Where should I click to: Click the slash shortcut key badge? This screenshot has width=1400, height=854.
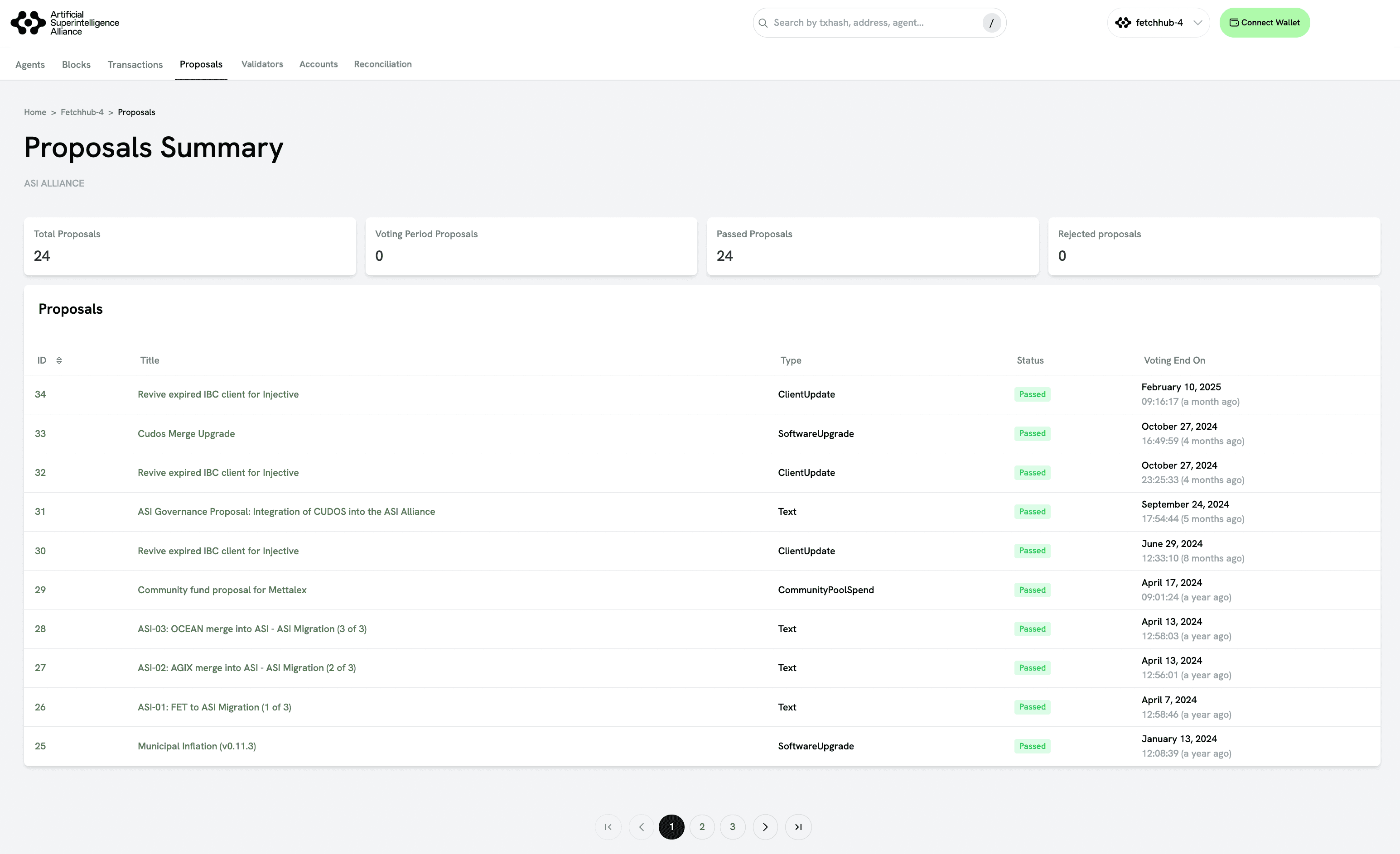tap(991, 23)
